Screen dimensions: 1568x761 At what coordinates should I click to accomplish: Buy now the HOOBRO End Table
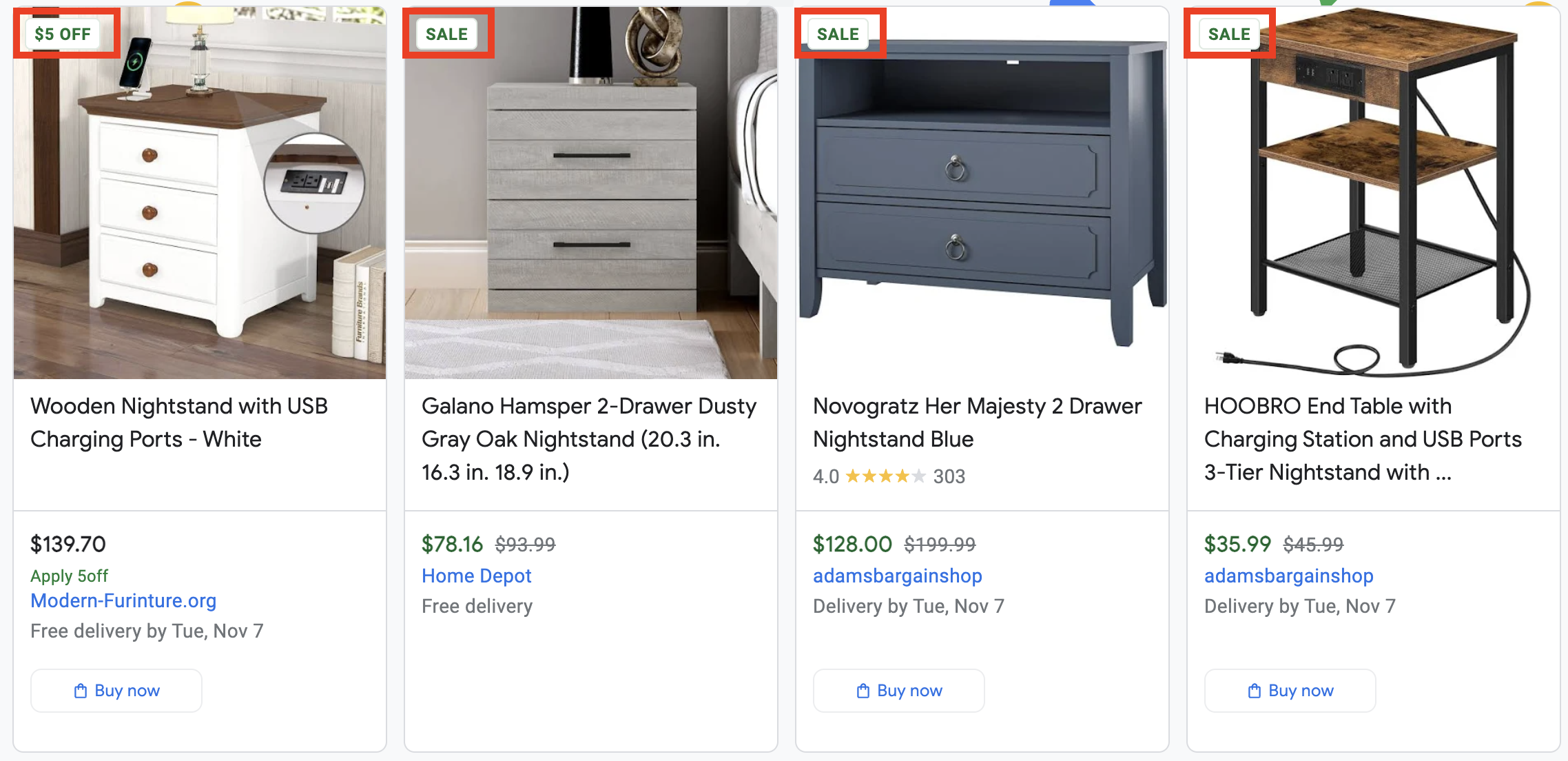click(1290, 691)
